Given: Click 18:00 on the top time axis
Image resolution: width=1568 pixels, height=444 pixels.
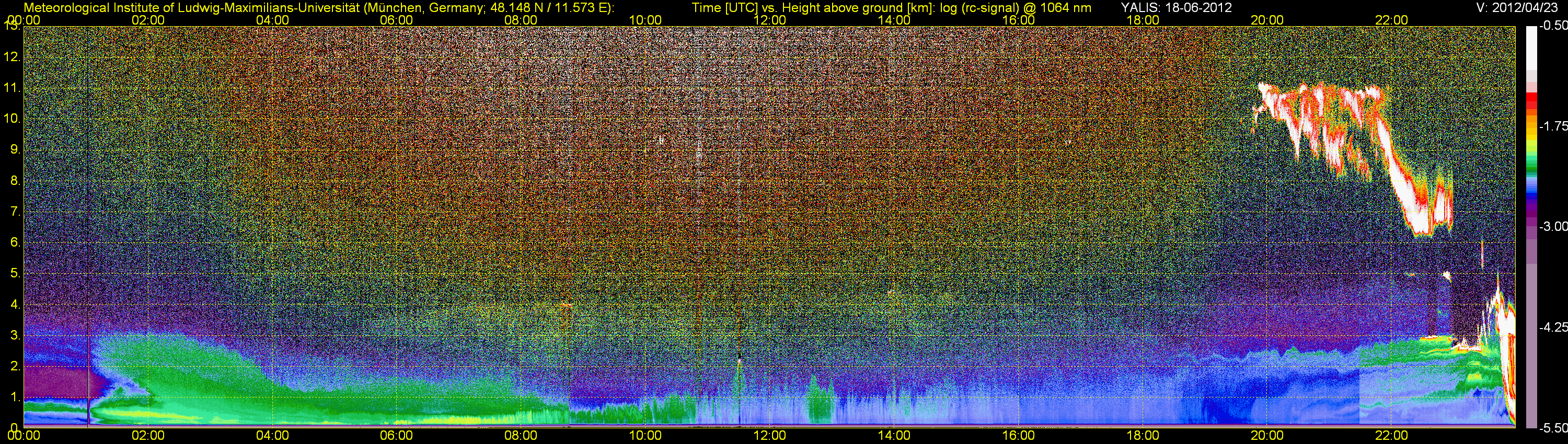Looking at the screenshot, I should pyautogui.click(x=1143, y=20).
